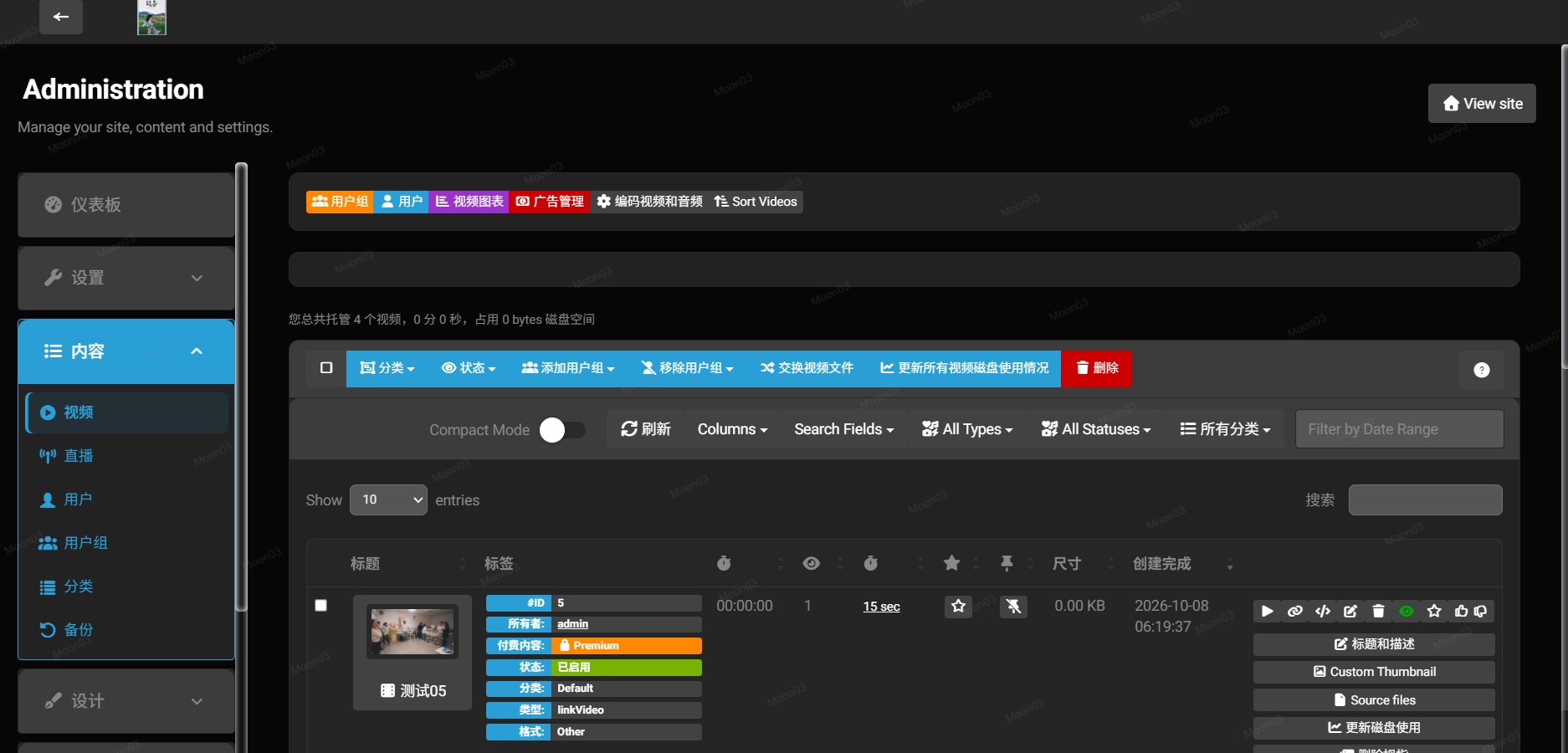Click the trash icon in the video row
This screenshot has width=1568, height=753.
[1378, 612]
